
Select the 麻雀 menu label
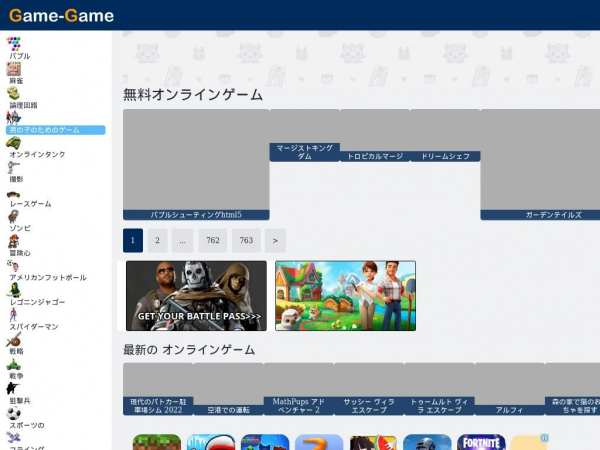coord(16,81)
